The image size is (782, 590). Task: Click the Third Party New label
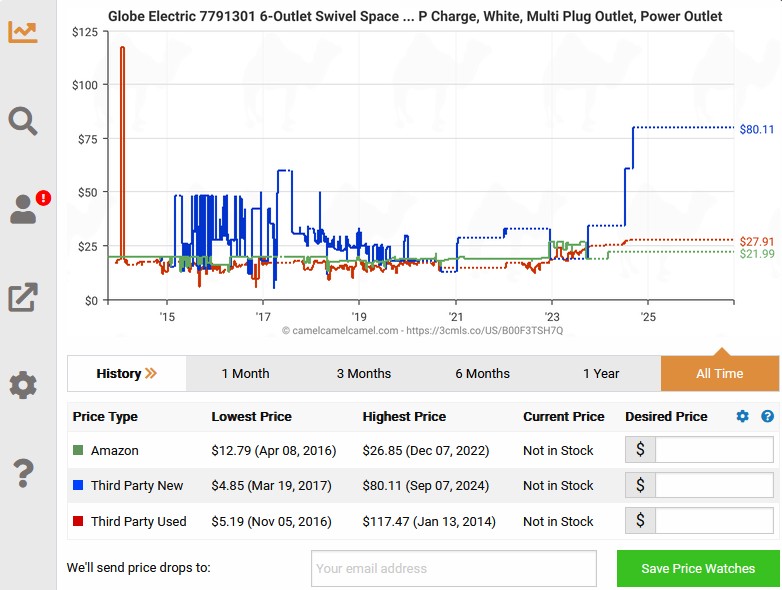(x=137, y=486)
